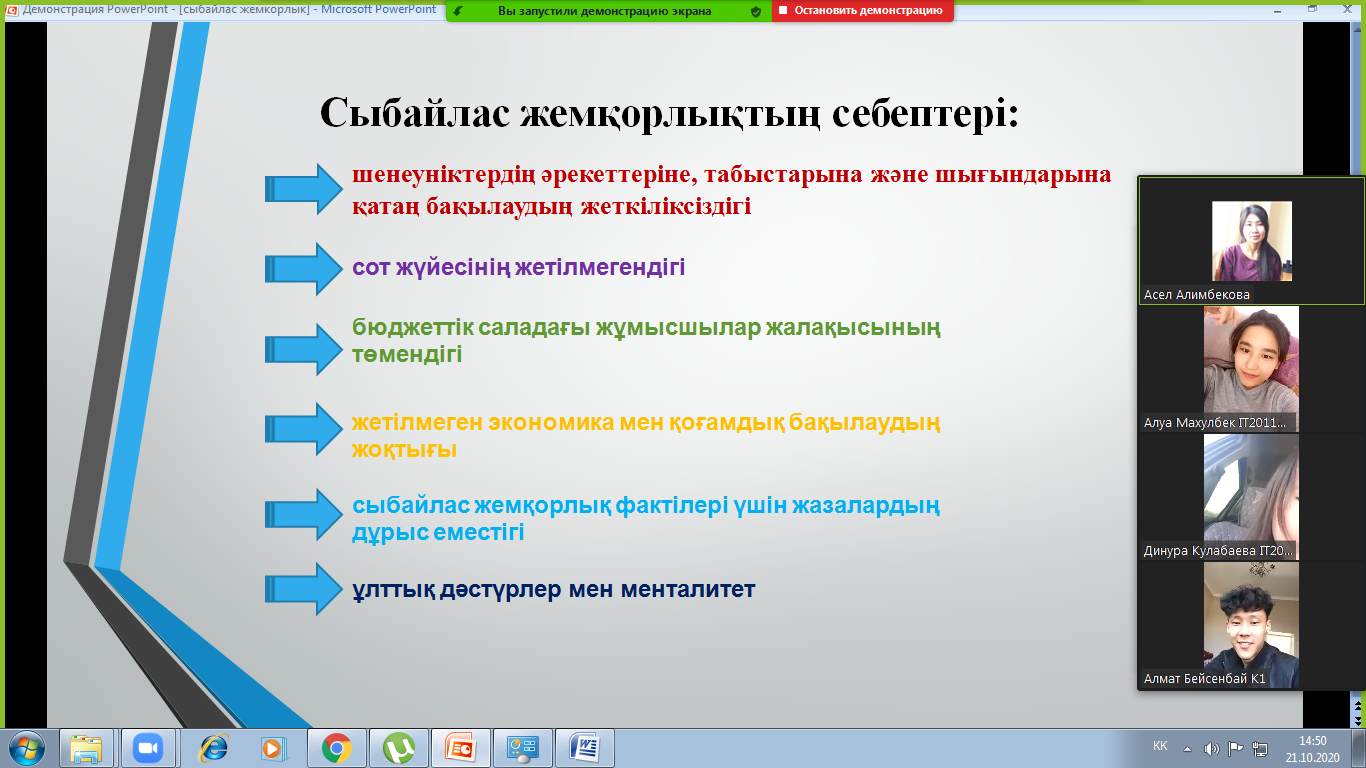The height and width of the screenshot is (768, 1366).
Task: Click the green screen sharing status bar
Action: pyautogui.click(x=608, y=11)
